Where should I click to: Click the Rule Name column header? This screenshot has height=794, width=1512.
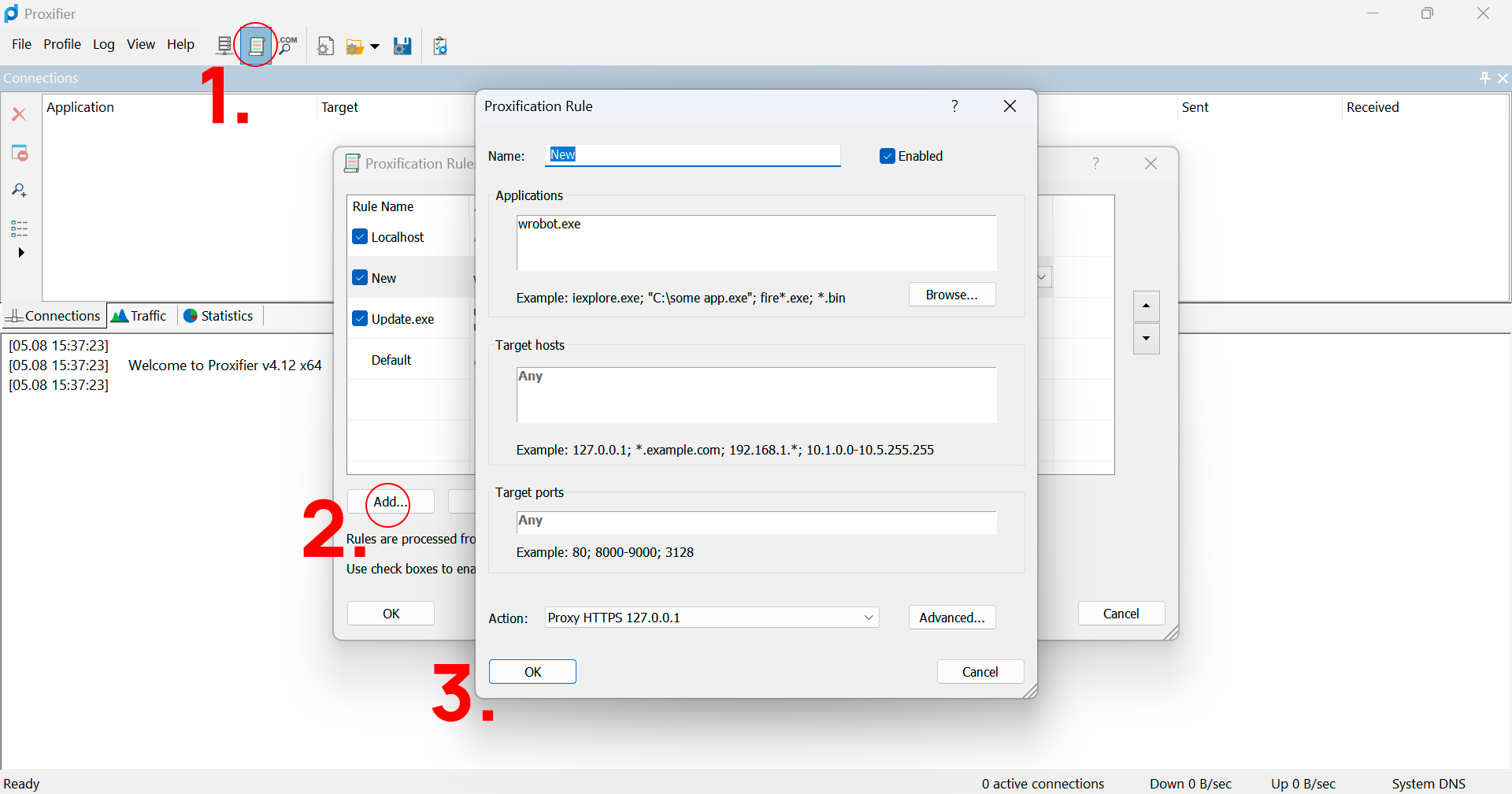tap(408, 206)
